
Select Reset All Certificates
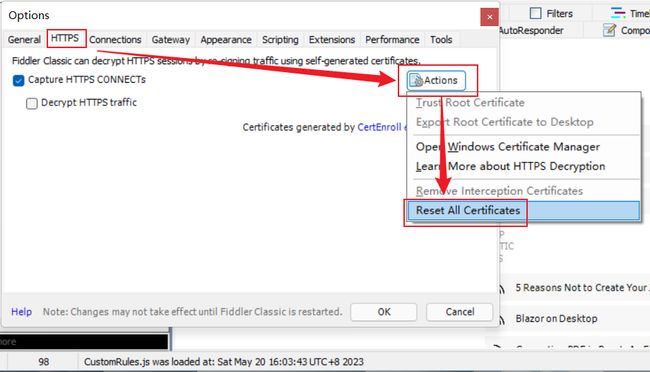tap(524, 211)
